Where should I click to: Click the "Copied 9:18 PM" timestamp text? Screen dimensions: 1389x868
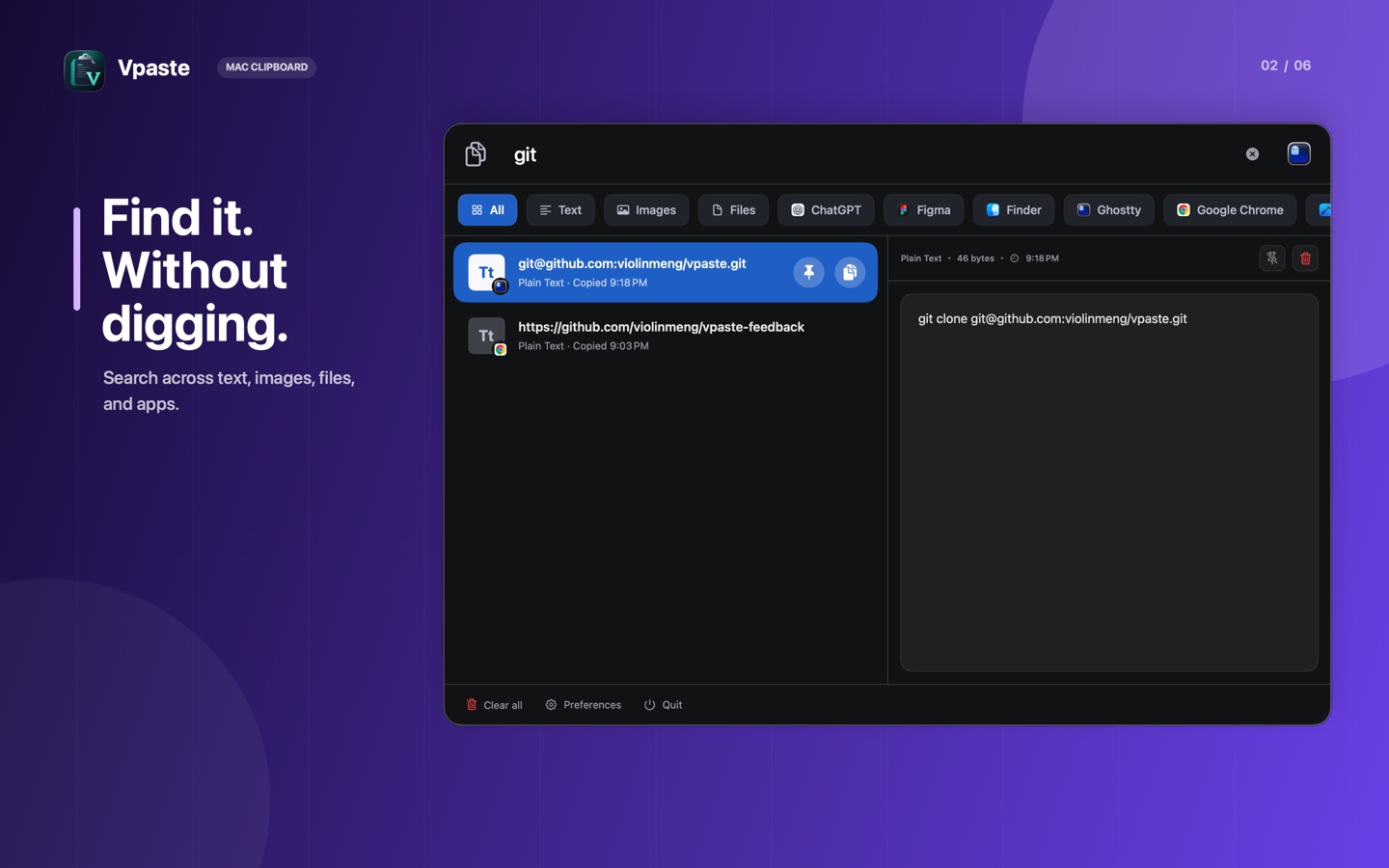[x=610, y=284]
